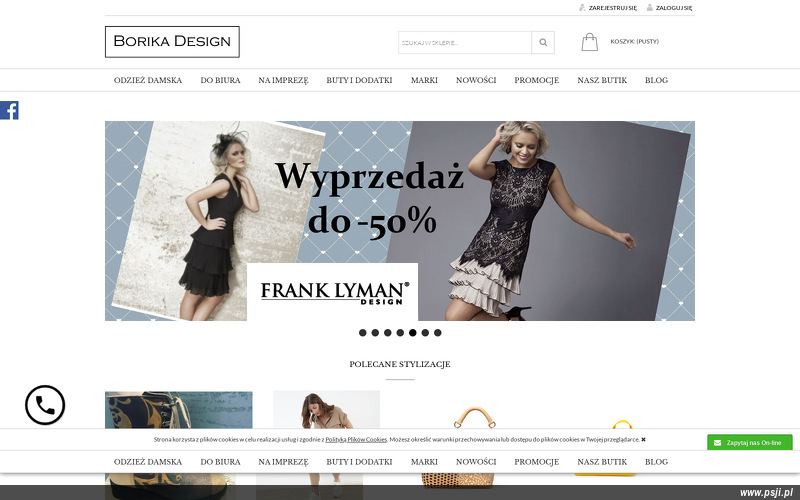Open 'Promocje' in sticky bottom menu
The height and width of the screenshot is (500, 800).
pyautogui.click(x=537, y=462)
